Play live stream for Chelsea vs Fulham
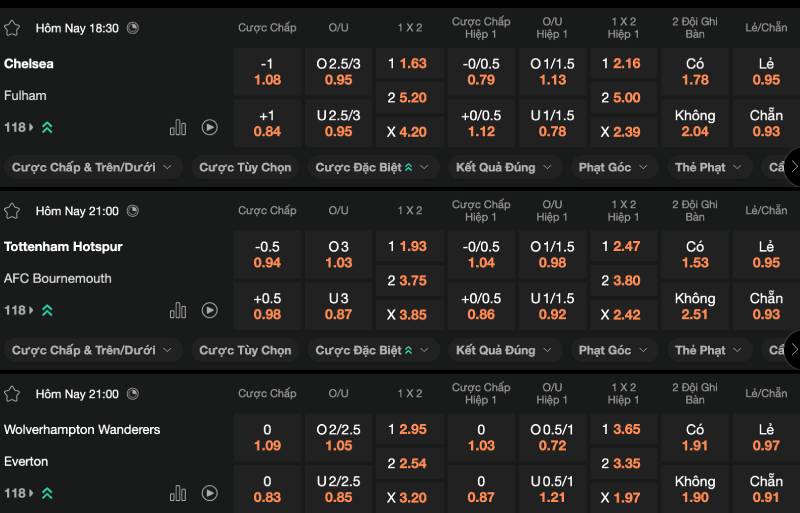Screen dimensions: 800x513 point(209,127)
